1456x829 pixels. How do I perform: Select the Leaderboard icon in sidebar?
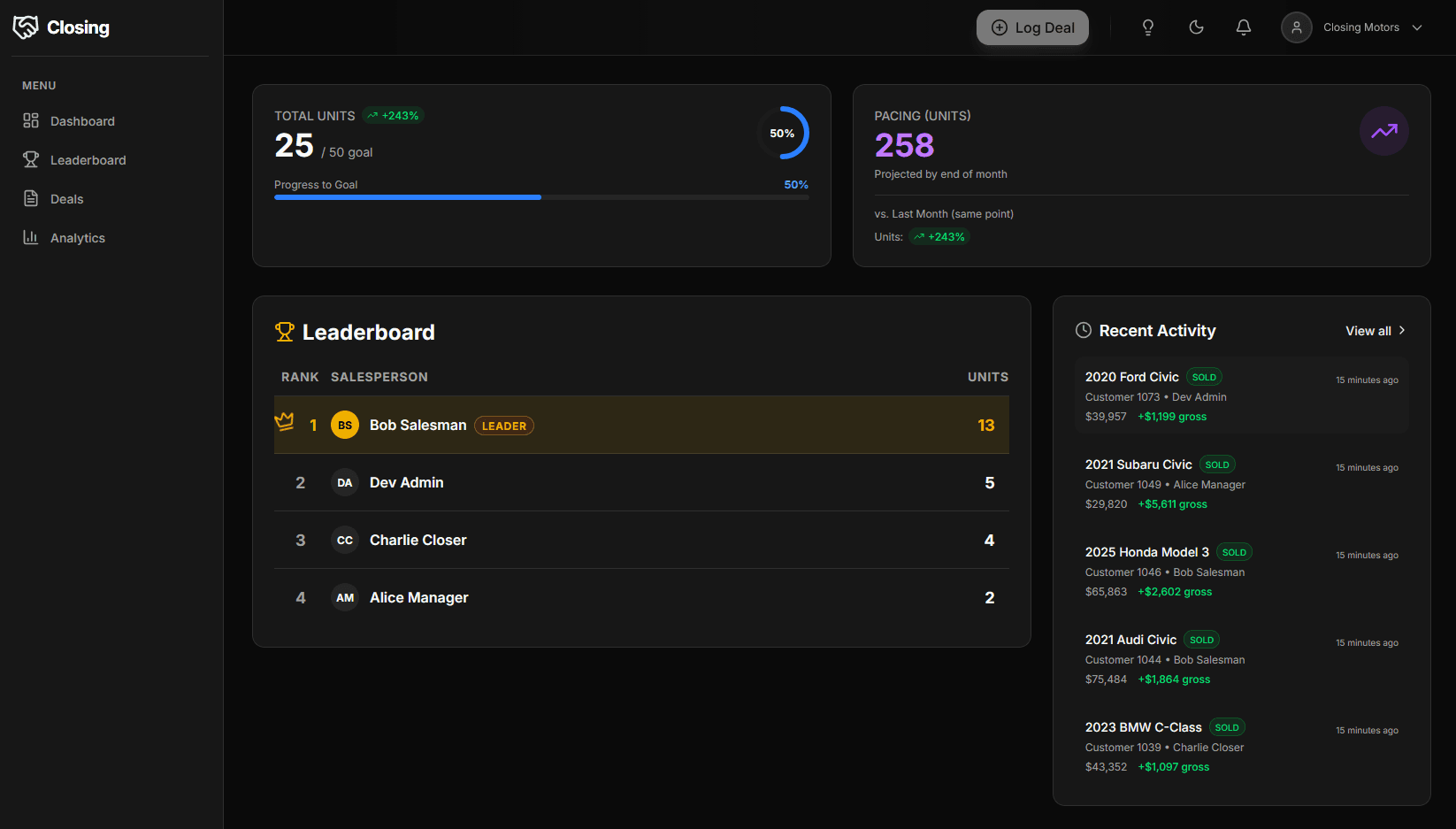click(31, 159)
